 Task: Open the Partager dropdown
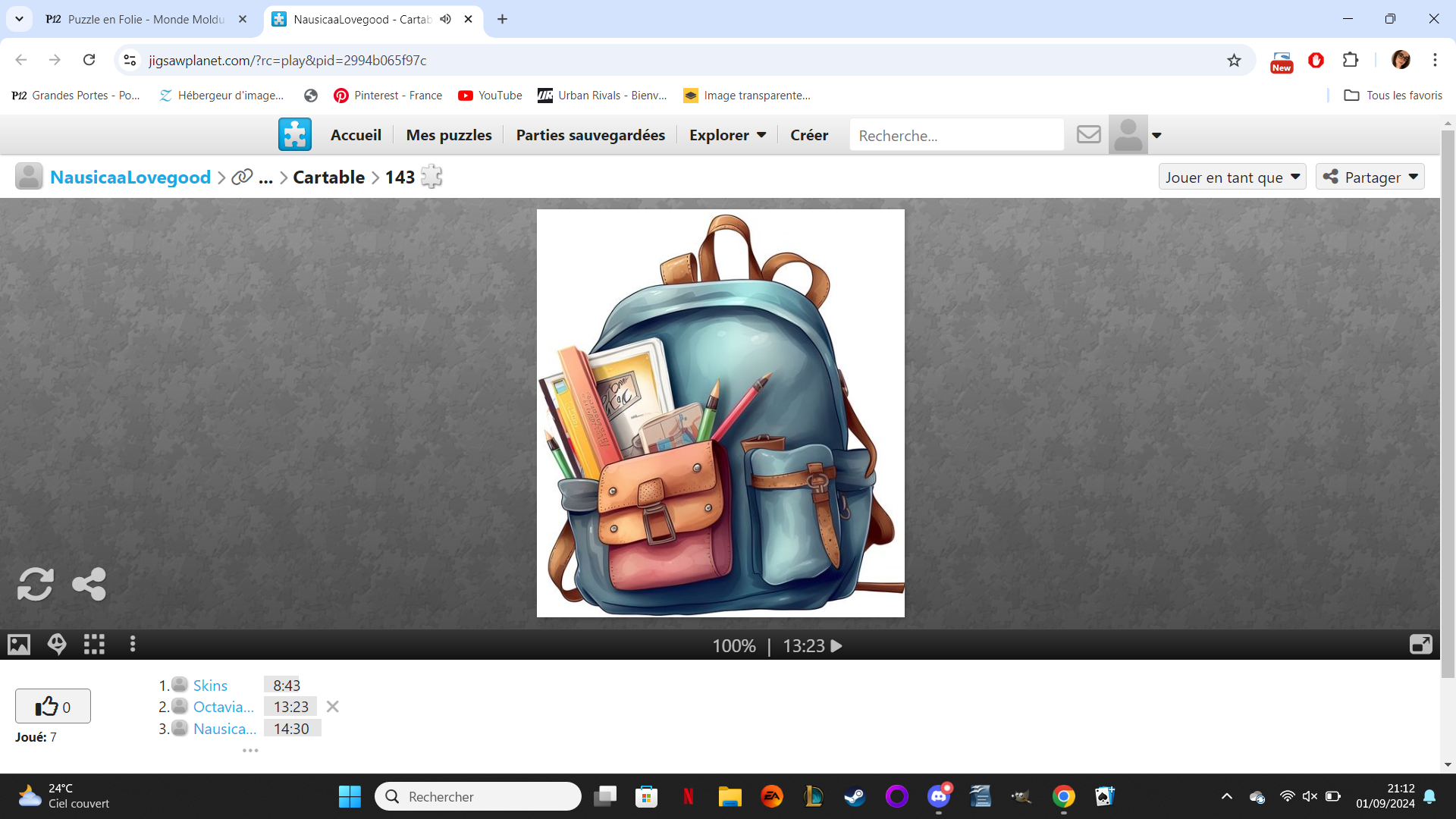click(x=1370, y=177)
